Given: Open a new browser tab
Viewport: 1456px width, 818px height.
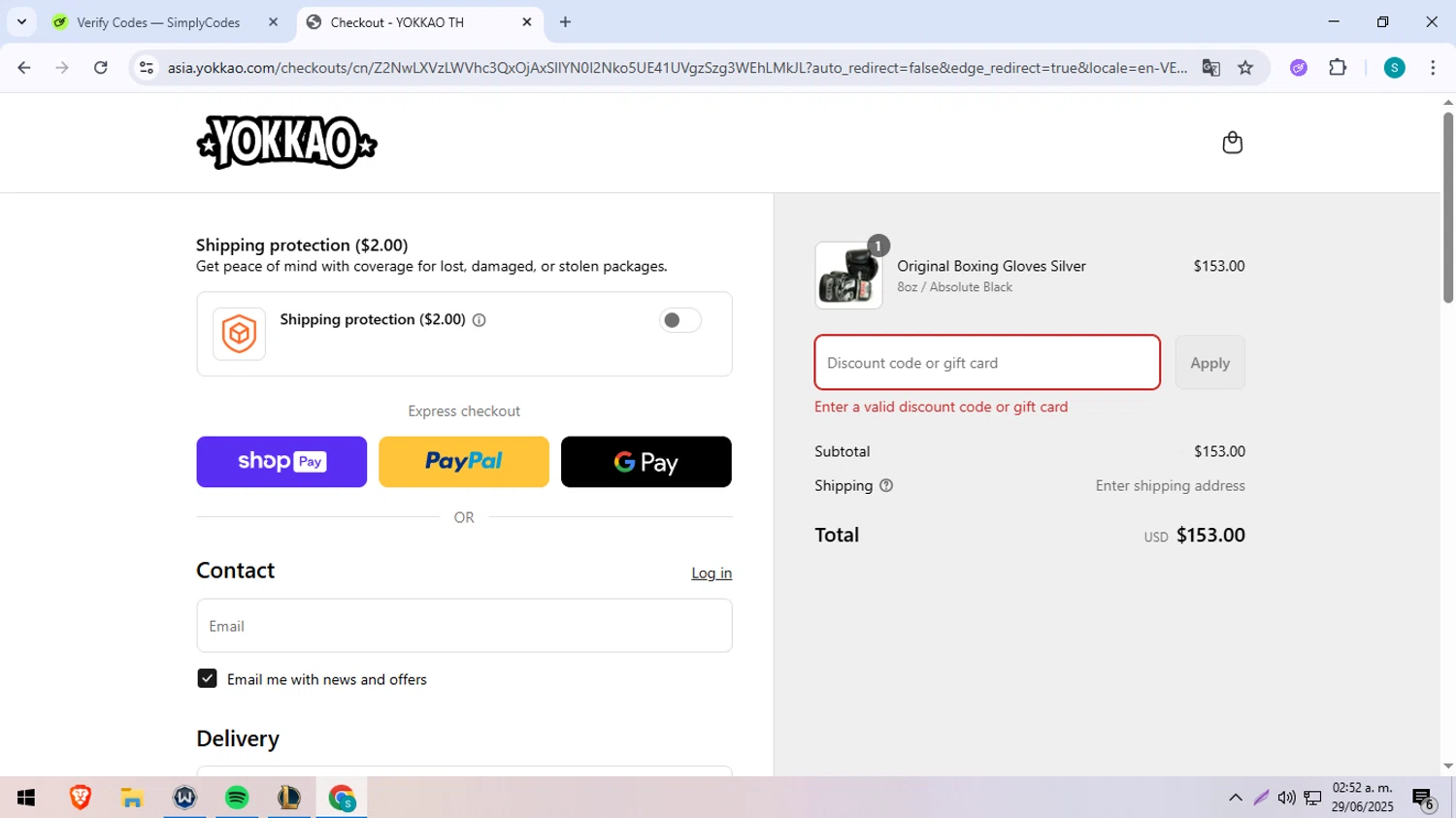Looking at the screenshot, I should point(565,22).
